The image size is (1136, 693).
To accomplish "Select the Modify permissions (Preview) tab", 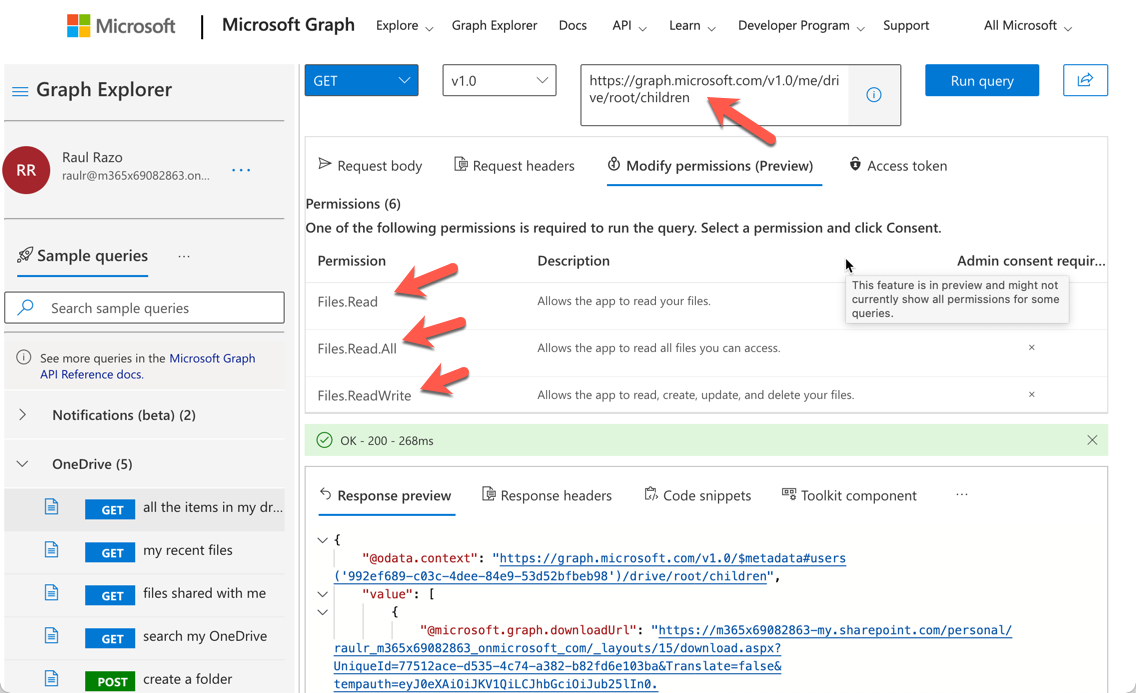I will (x=714, y=166).
